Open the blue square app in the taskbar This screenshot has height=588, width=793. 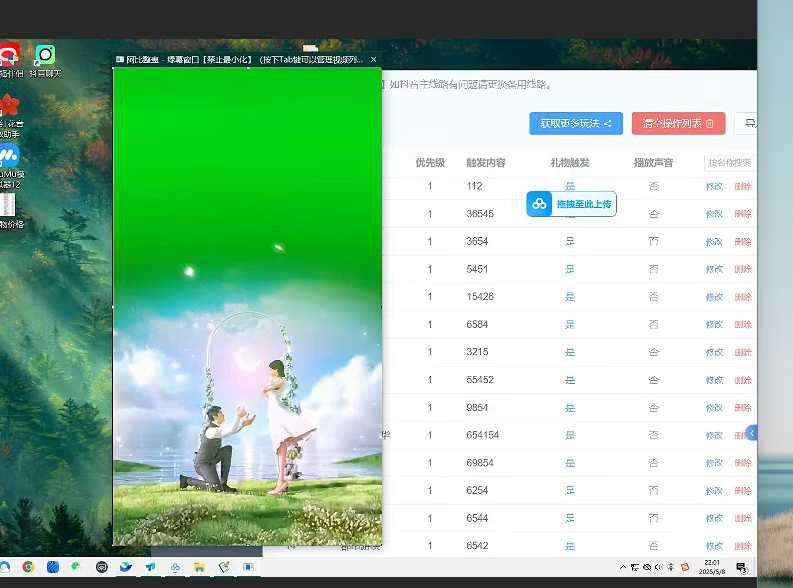53,567
